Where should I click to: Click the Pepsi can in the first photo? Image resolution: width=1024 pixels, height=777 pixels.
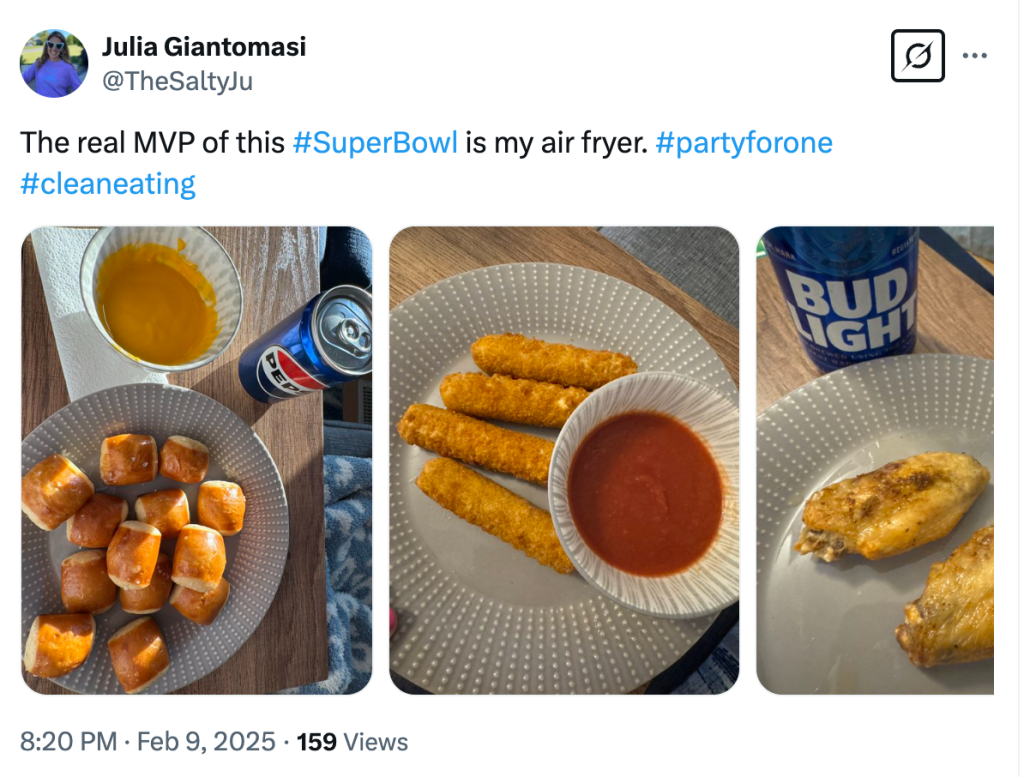[x=306, y=347]
